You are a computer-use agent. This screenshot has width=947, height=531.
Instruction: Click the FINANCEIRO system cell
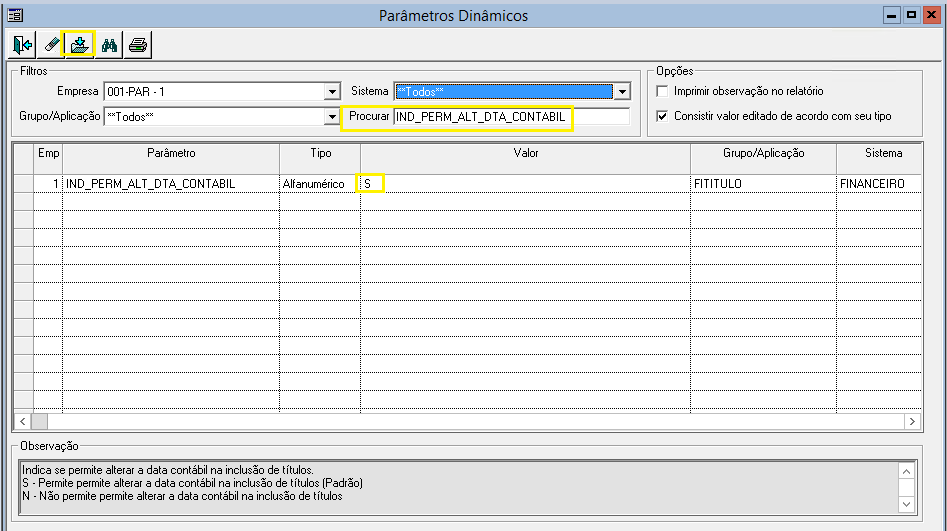coord(879,184)
